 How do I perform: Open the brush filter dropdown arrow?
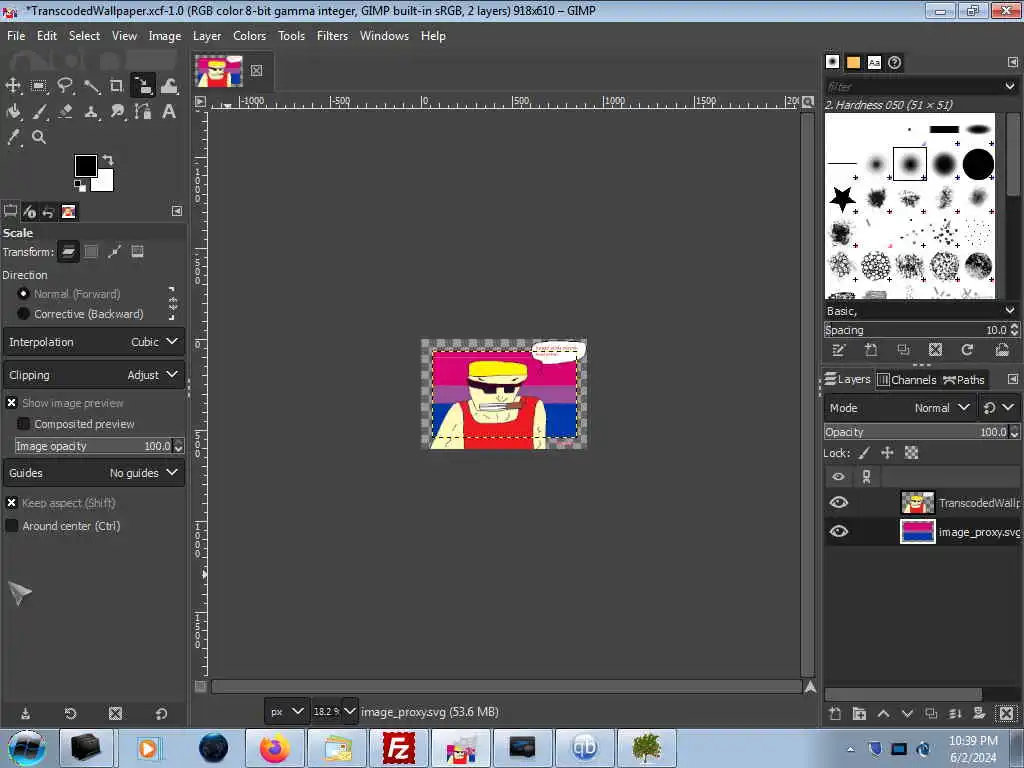pos(1010,86)
